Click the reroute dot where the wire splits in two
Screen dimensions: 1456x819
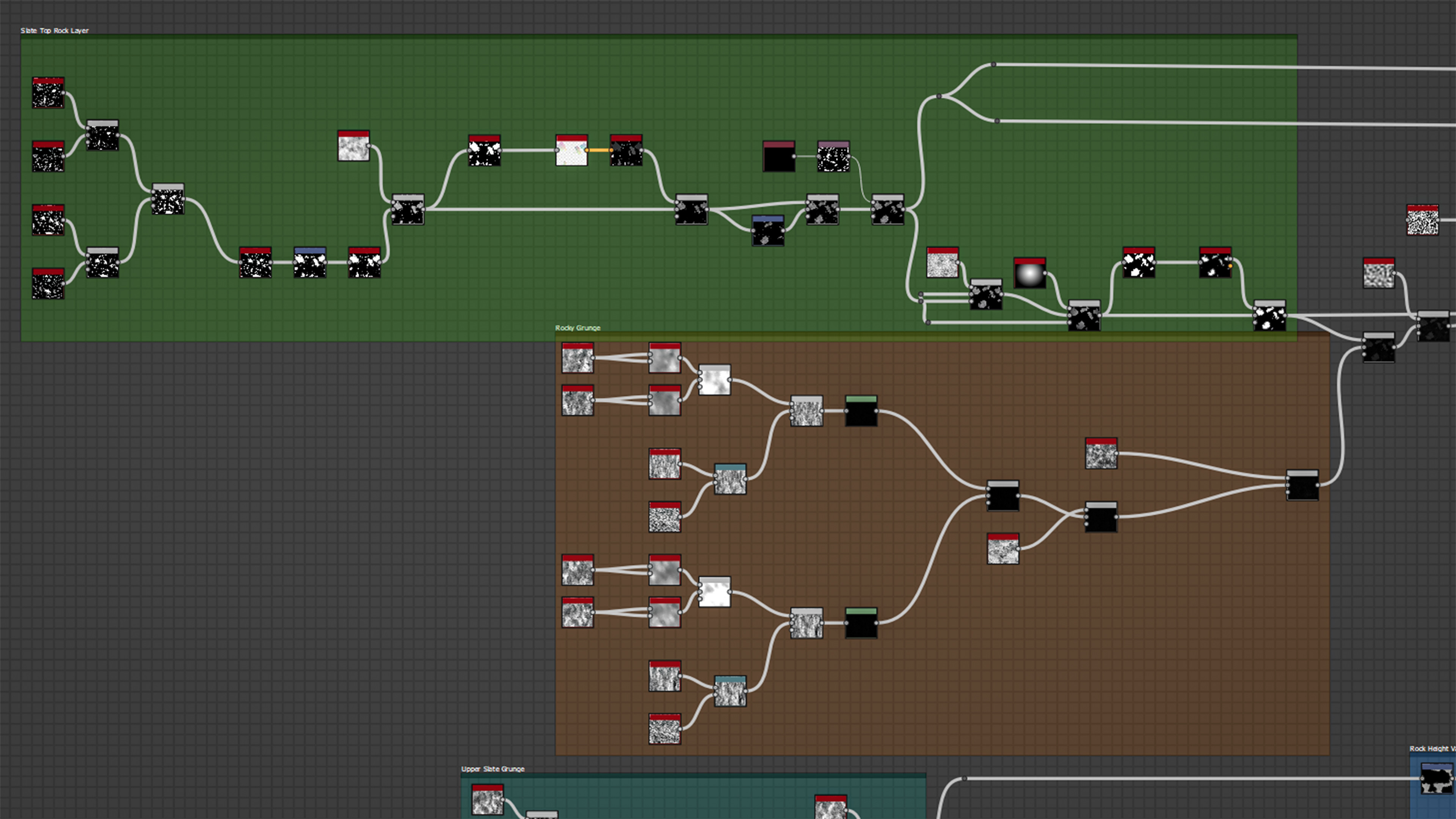939,96
